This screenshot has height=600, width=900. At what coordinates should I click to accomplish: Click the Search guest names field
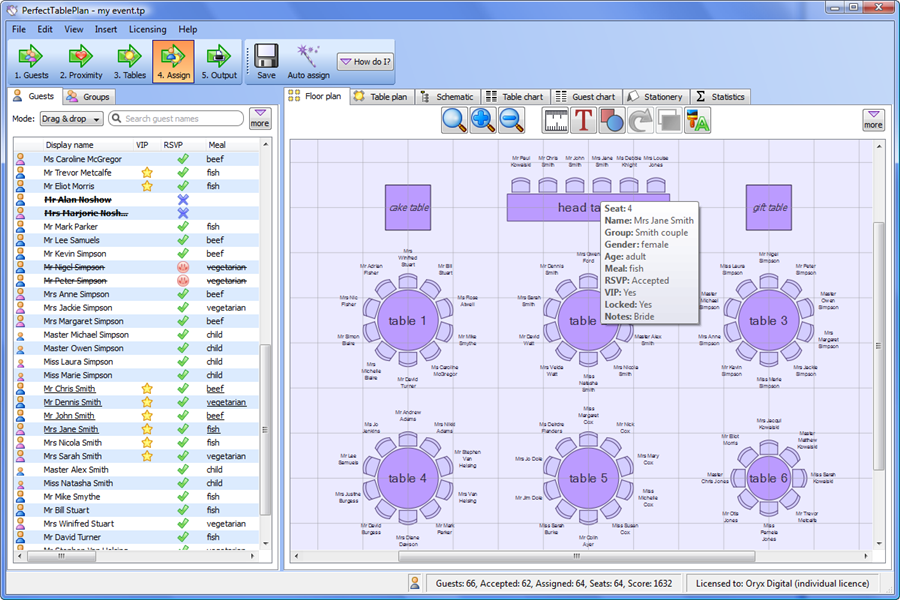[176, 118]
